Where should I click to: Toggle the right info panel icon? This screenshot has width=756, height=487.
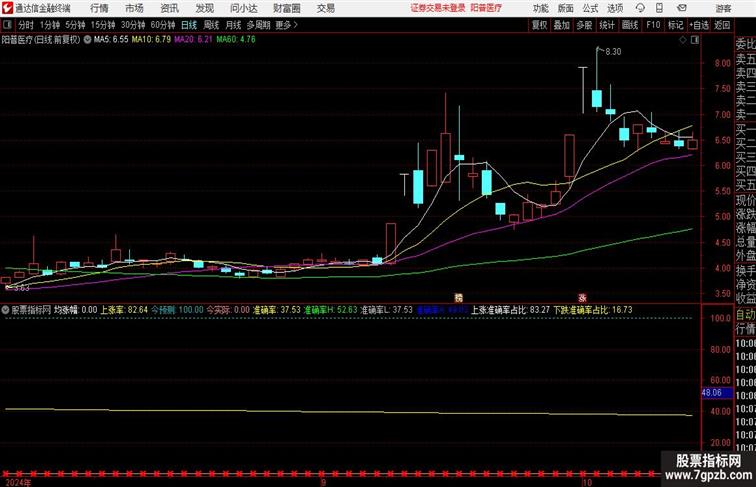[695, 40]
